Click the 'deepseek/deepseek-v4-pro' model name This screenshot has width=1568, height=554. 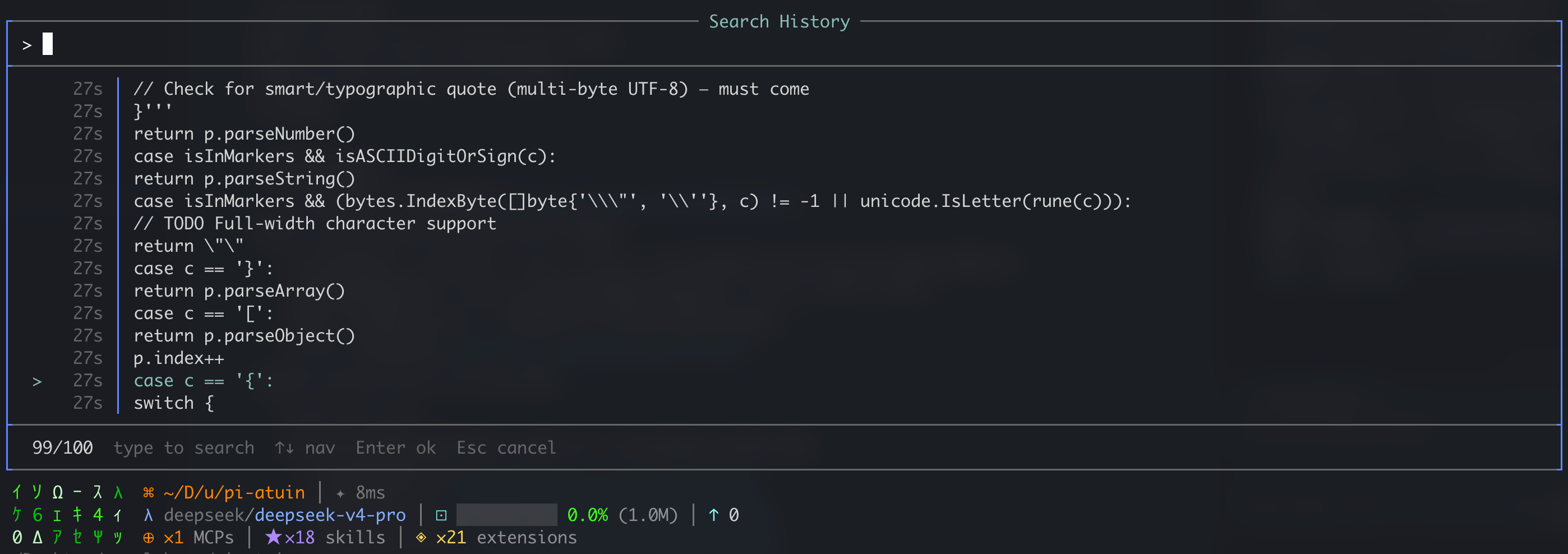[285, 515]
